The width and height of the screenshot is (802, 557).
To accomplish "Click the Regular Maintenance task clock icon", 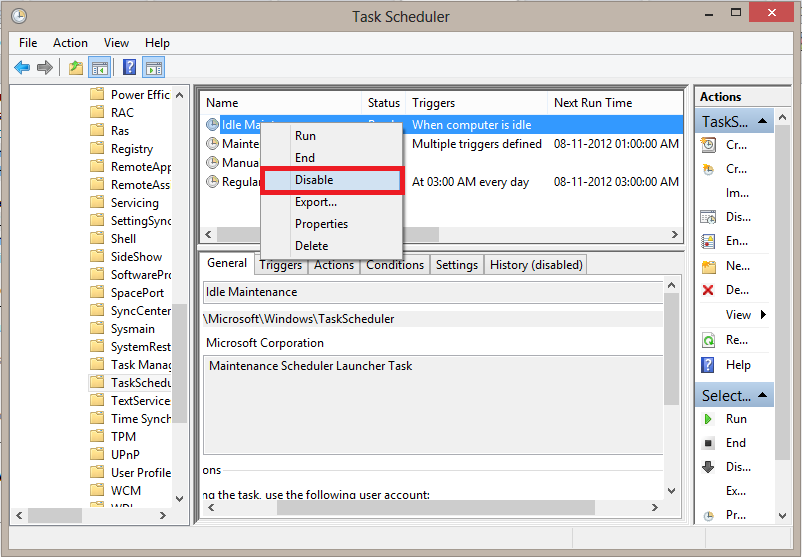I will tap(212, 182).
